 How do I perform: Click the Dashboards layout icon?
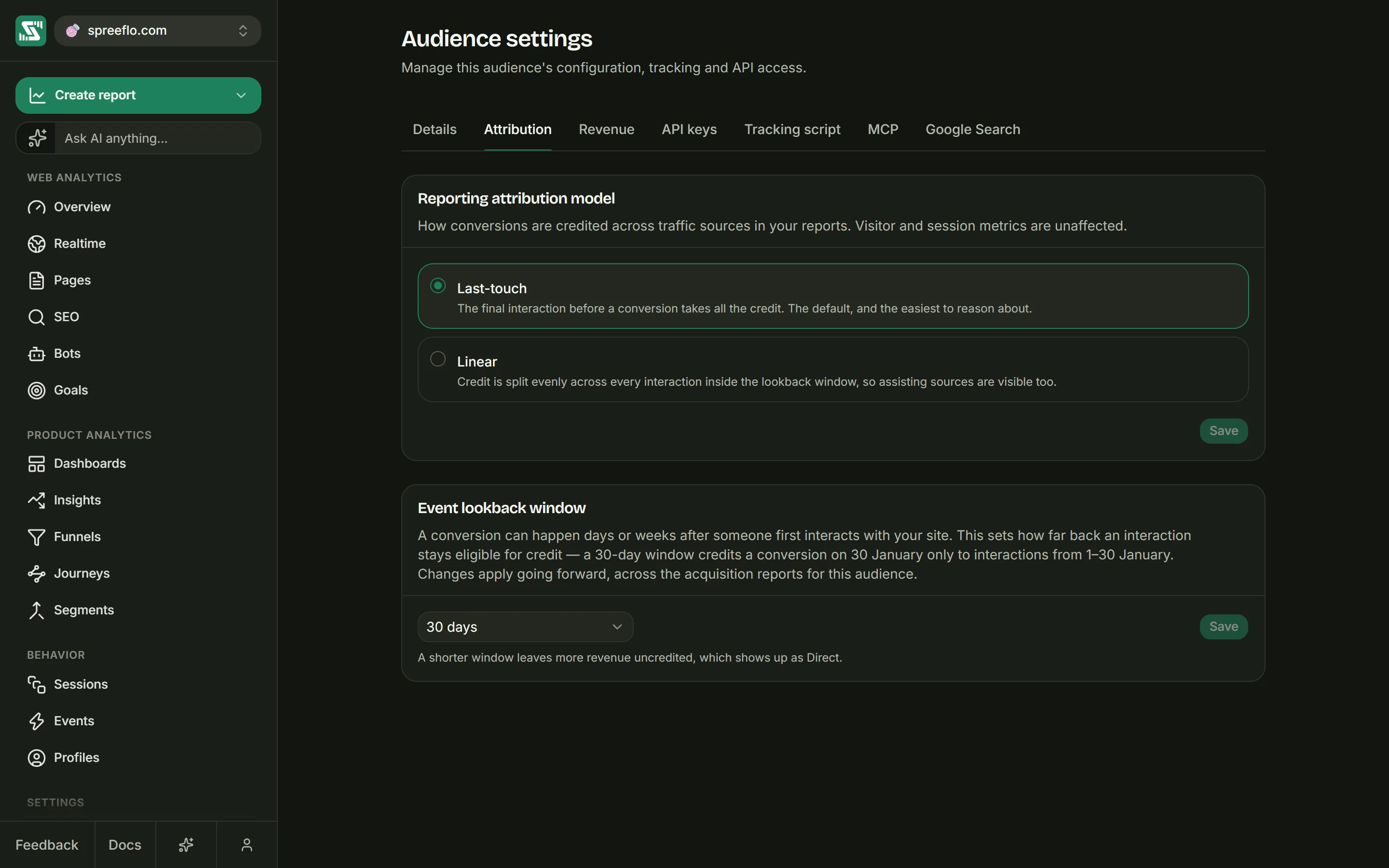point(36,464)
